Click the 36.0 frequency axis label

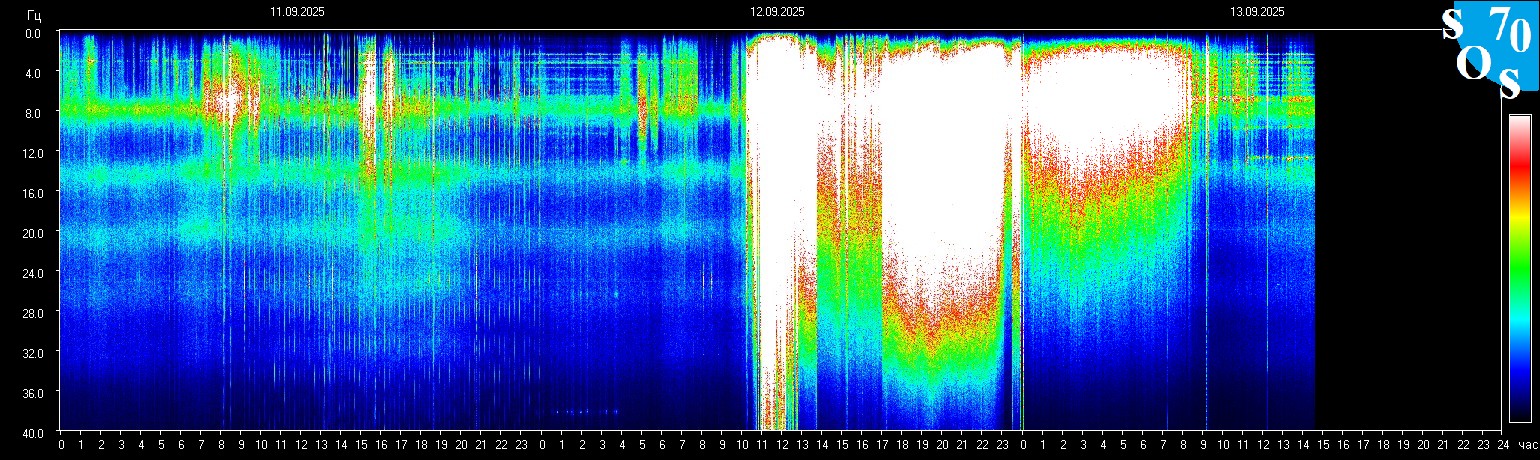31,393
